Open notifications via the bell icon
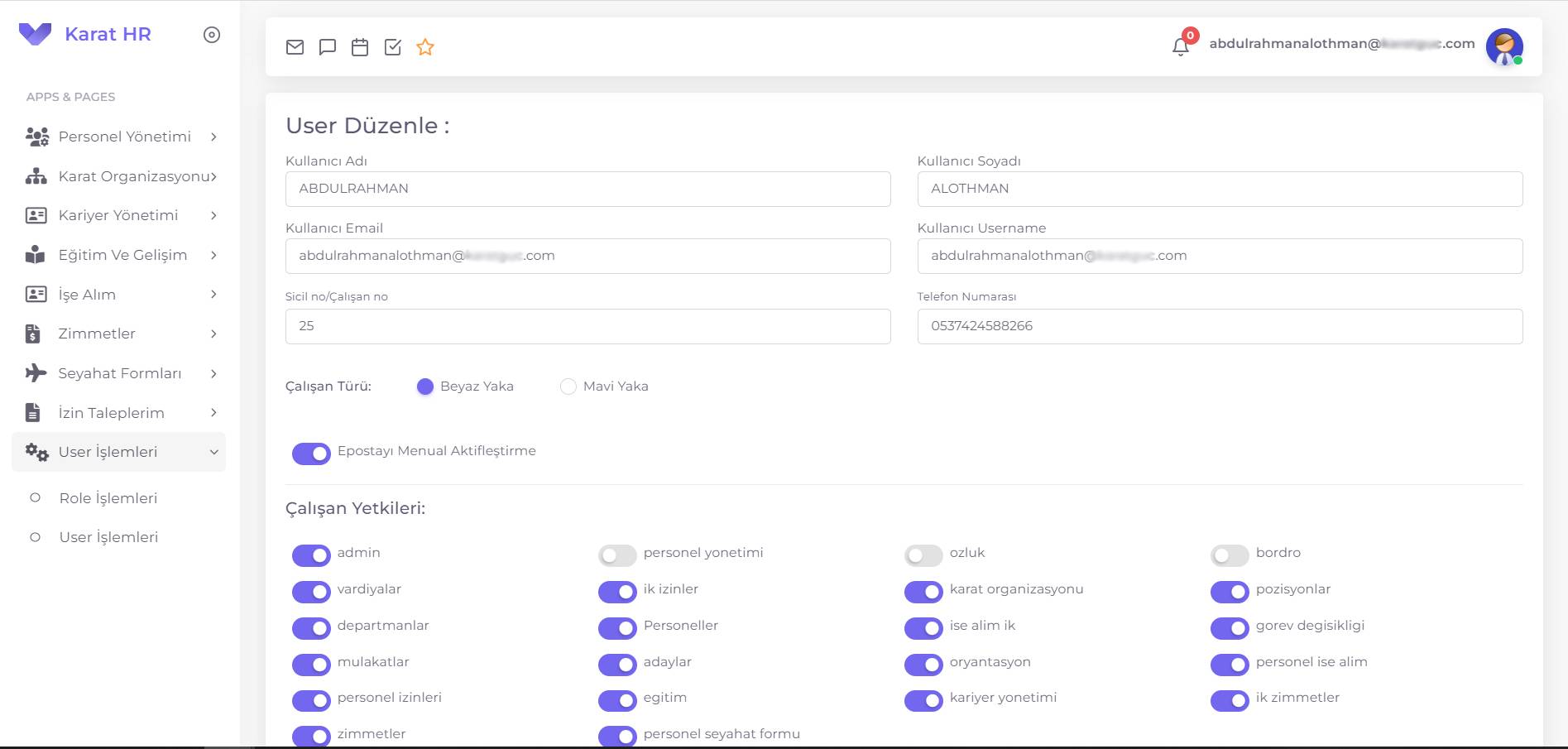This screenshot has width=1568, height=749. pyautogui.click(x=1181, y=46)
